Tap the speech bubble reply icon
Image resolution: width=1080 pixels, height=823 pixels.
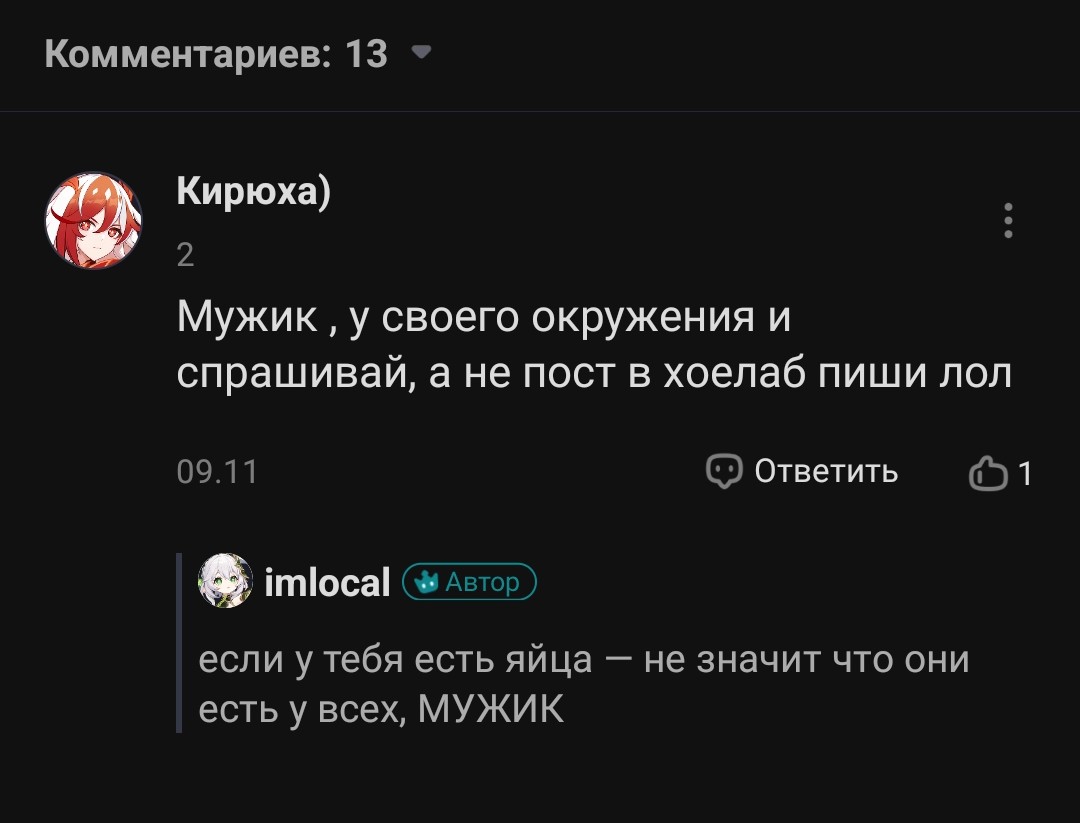[723, 471]
